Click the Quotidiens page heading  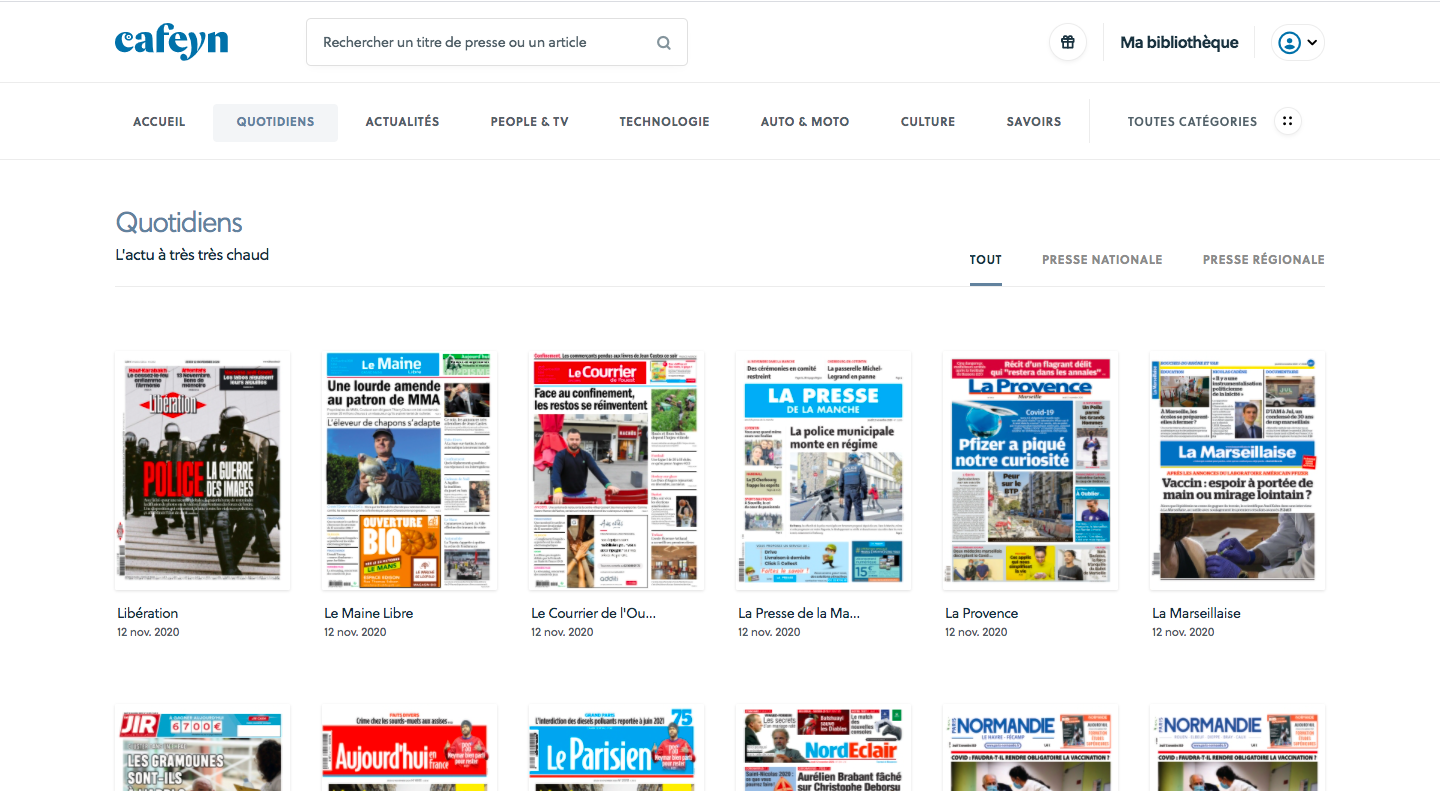179,222
